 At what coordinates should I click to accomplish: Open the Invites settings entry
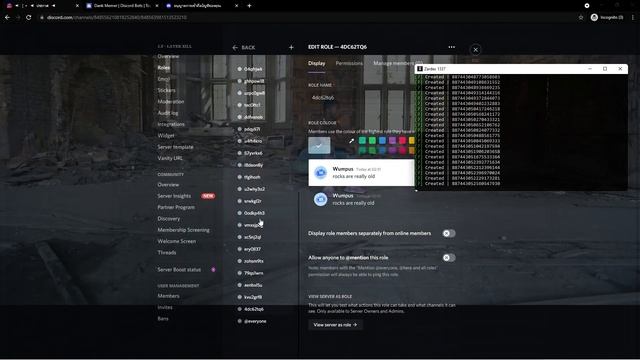pyautogui.click(x=165, y=307)
